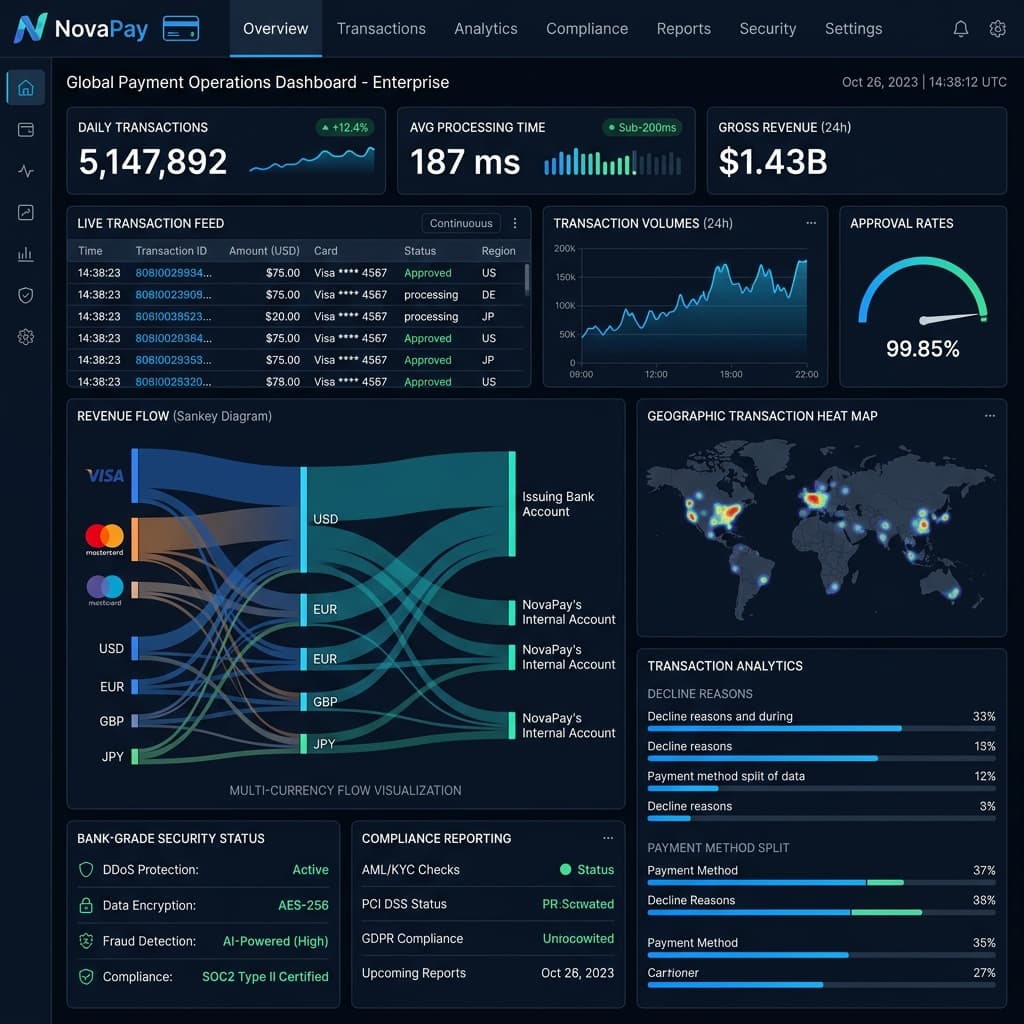Switch to the Transactions tab

coord(381,29)
